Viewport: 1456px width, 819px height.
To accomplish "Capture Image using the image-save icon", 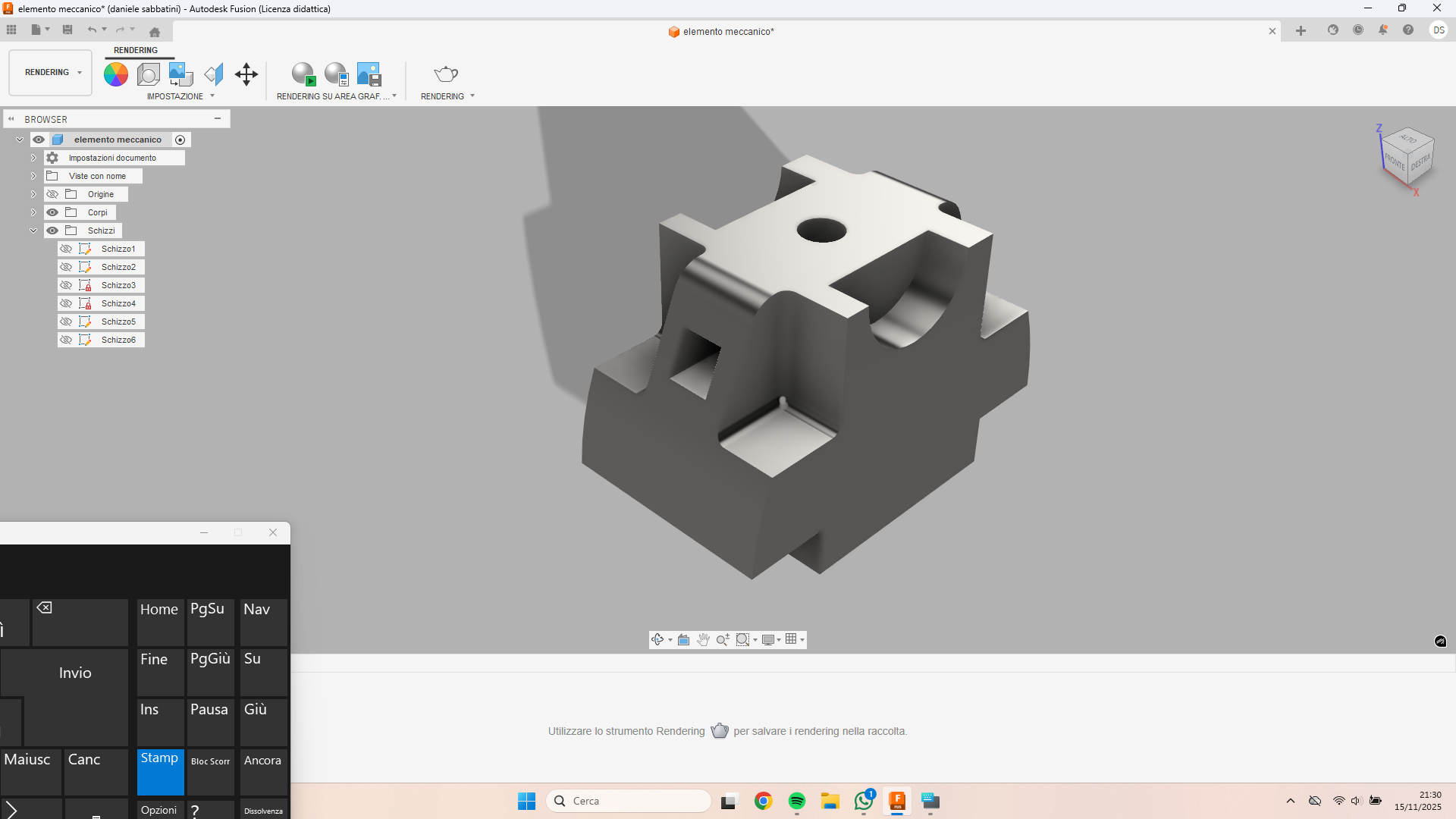I will coord(369,74).
